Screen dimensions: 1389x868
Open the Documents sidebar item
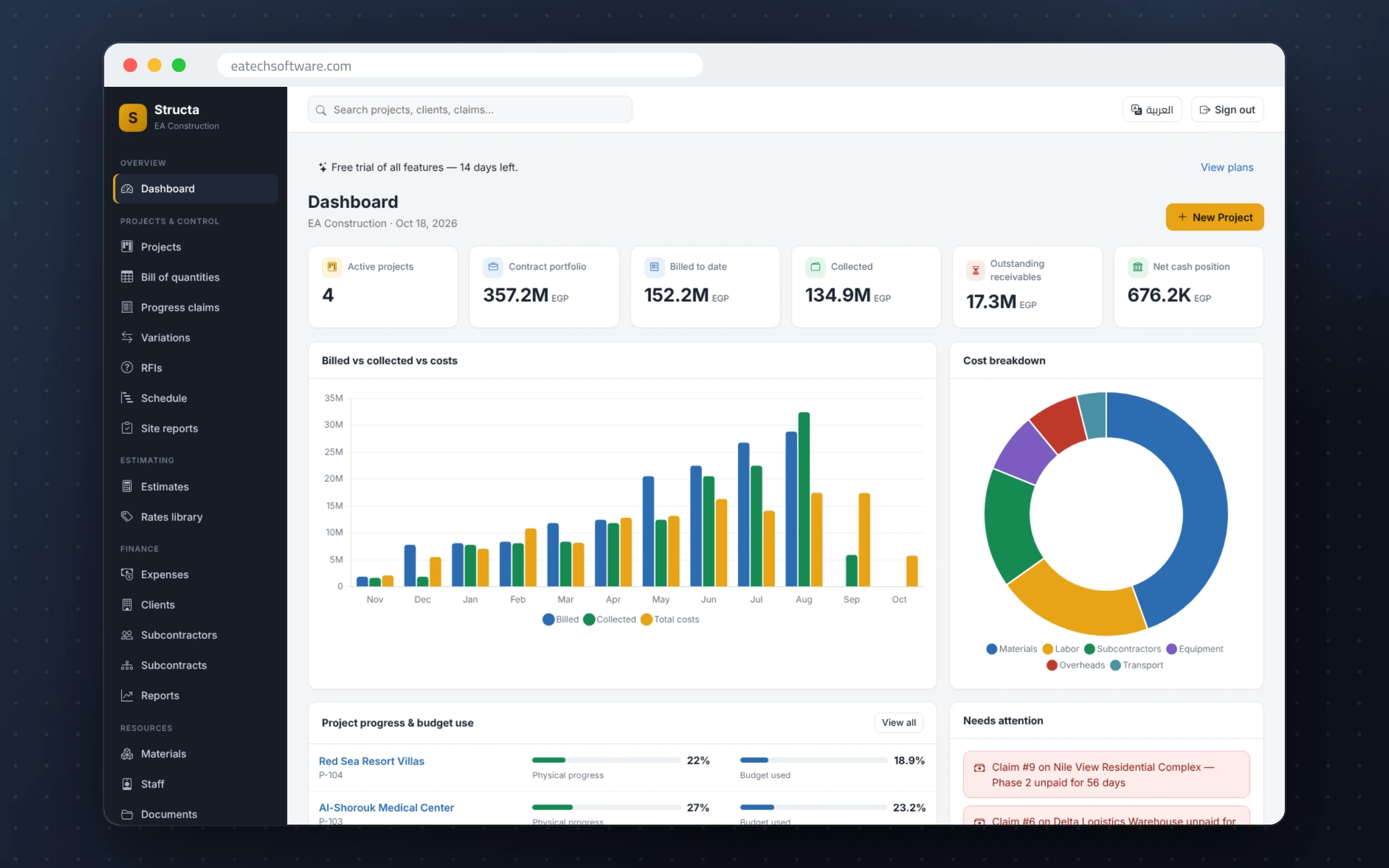click(196, 814)
